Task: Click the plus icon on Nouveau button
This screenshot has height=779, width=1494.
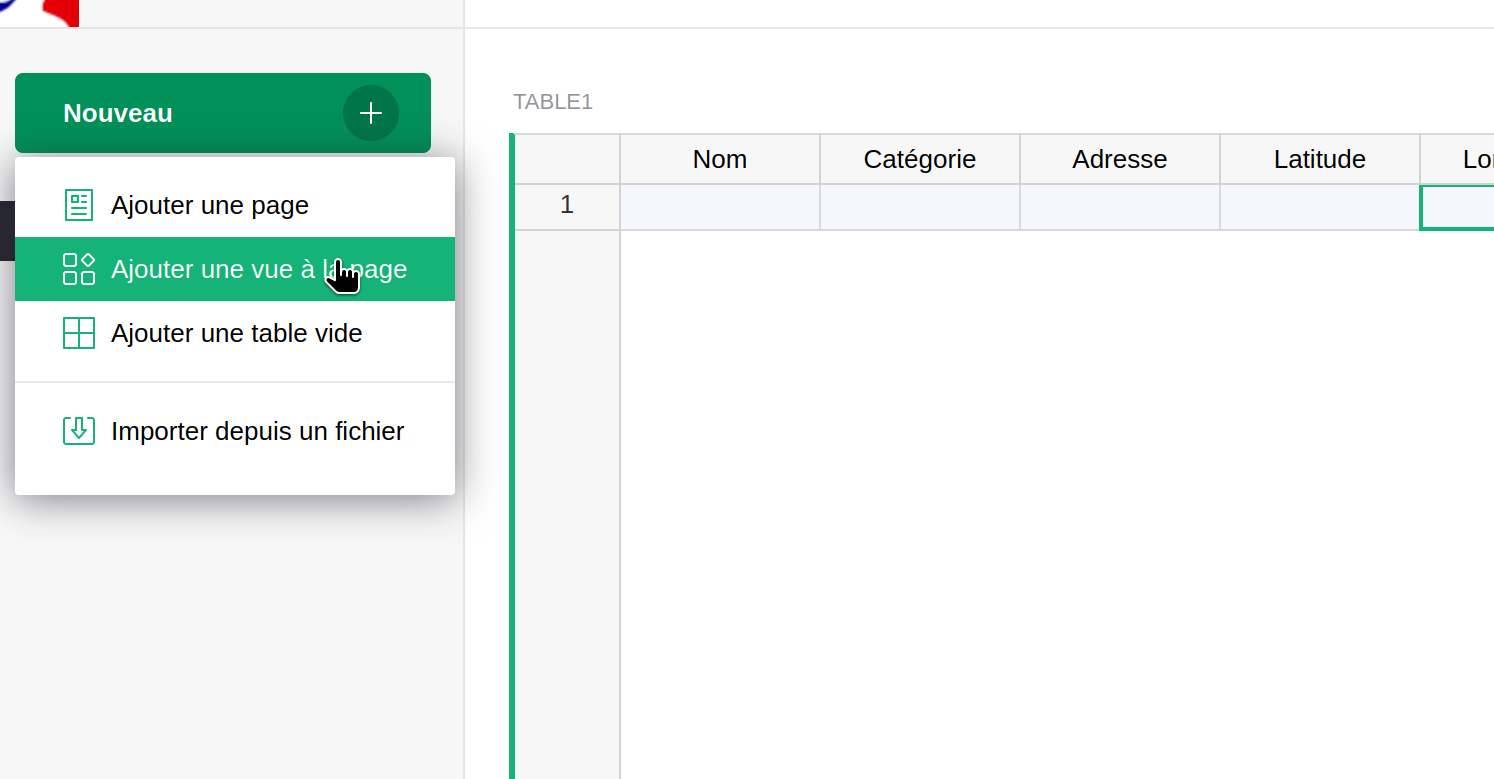Action: [371, 113]
